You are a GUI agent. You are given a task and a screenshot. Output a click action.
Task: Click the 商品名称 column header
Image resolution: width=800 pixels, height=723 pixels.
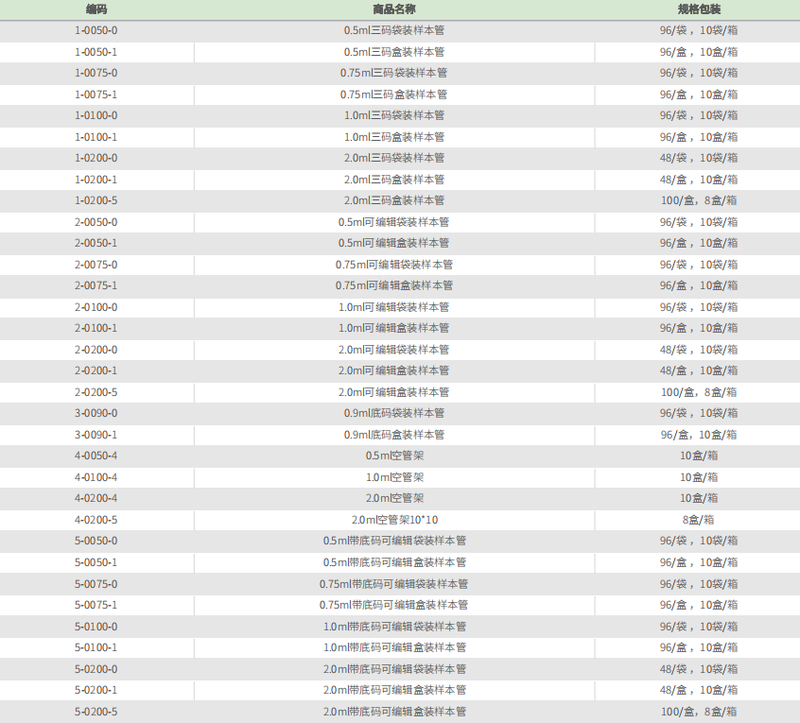[394, 8]
